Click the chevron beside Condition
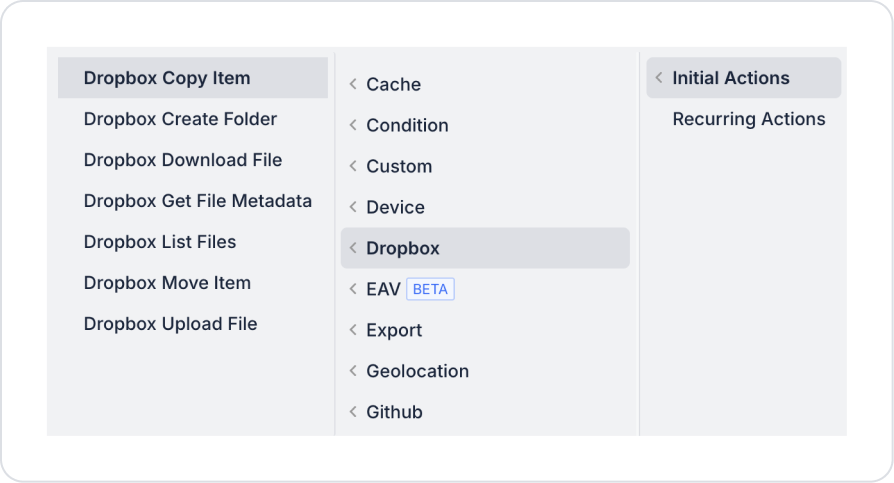 pyautogui.click(x=353, y=125)
